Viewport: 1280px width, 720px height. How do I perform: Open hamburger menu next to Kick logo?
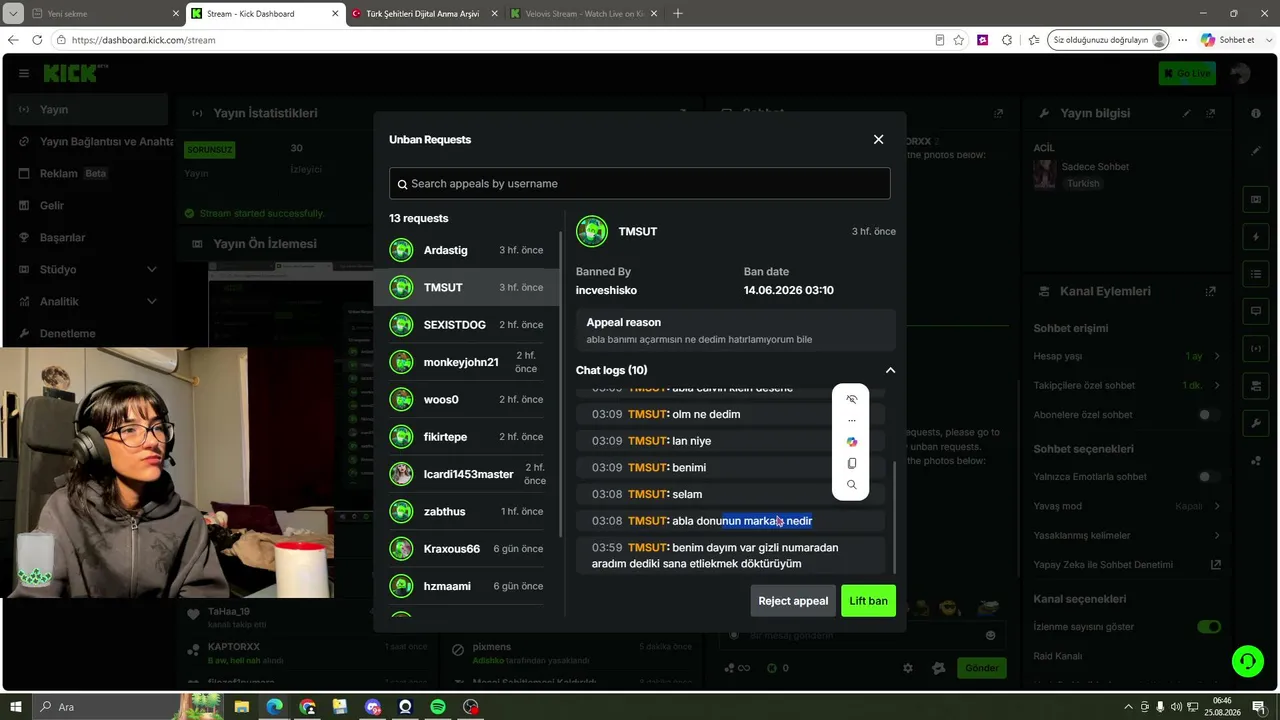coord(24,73)
